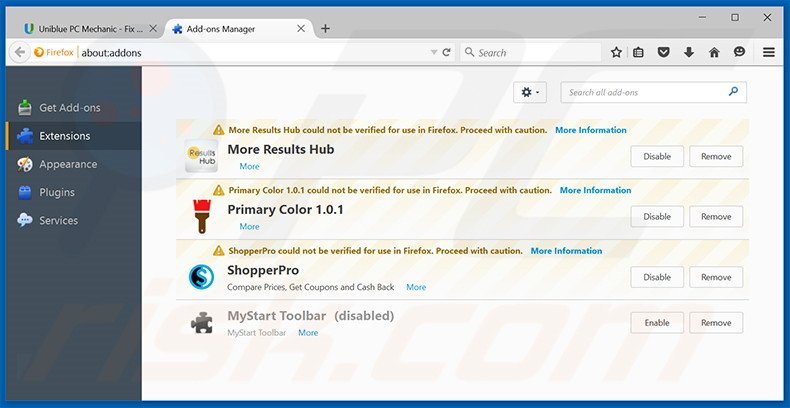The image size is (790, 408).
Task: Open the tools gear dropdown for add-ons
Action: coord(530,92)
